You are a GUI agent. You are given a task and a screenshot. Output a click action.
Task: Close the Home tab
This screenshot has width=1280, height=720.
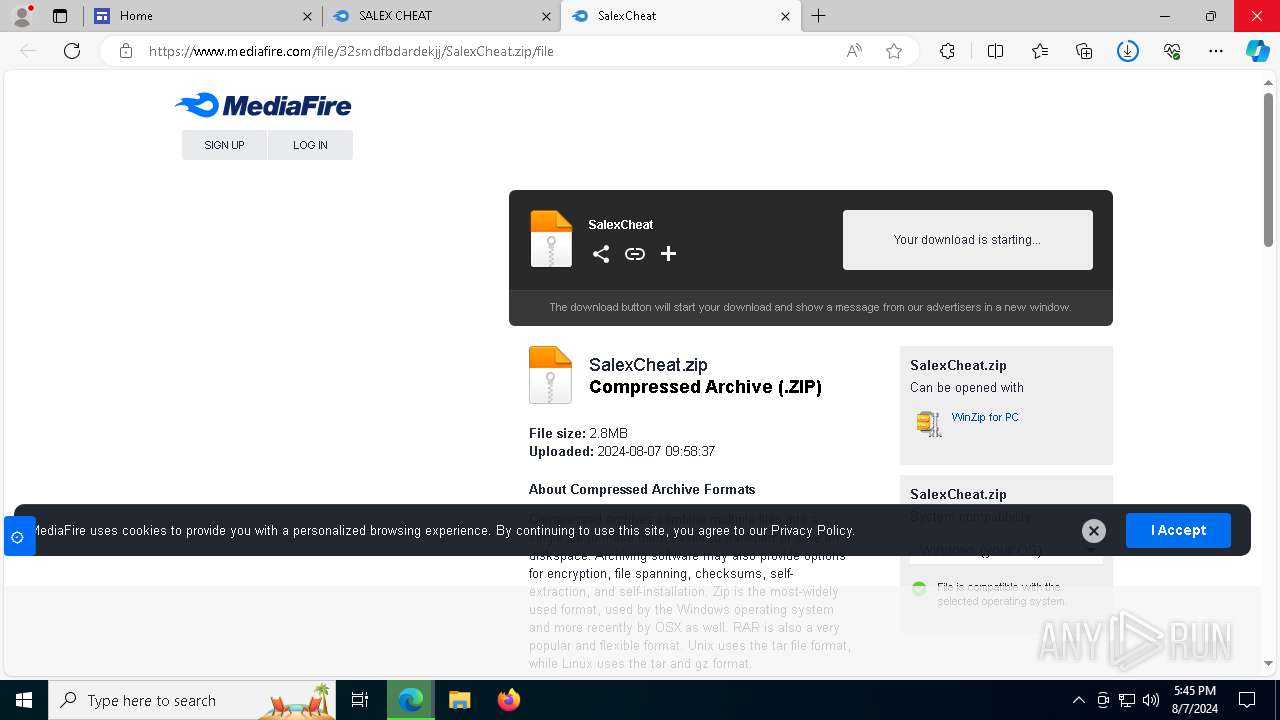(307, 16)
